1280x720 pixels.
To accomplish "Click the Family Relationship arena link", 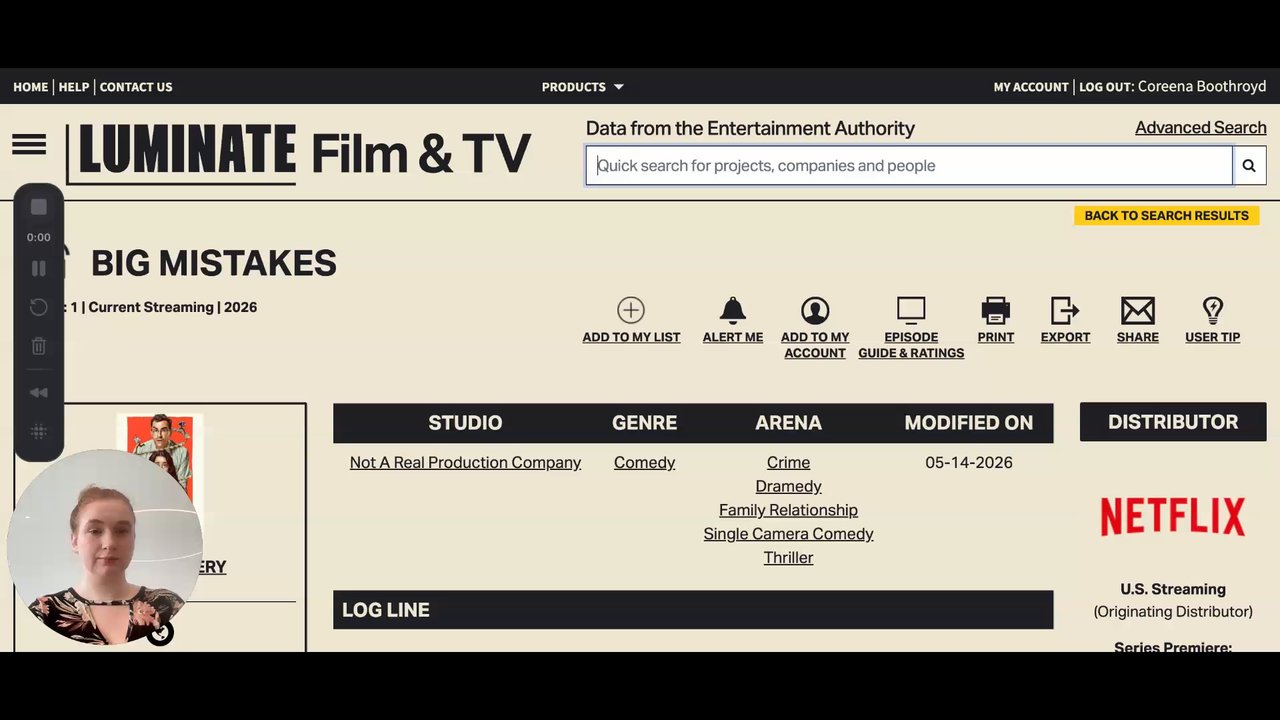I will [x=788, y=510].
